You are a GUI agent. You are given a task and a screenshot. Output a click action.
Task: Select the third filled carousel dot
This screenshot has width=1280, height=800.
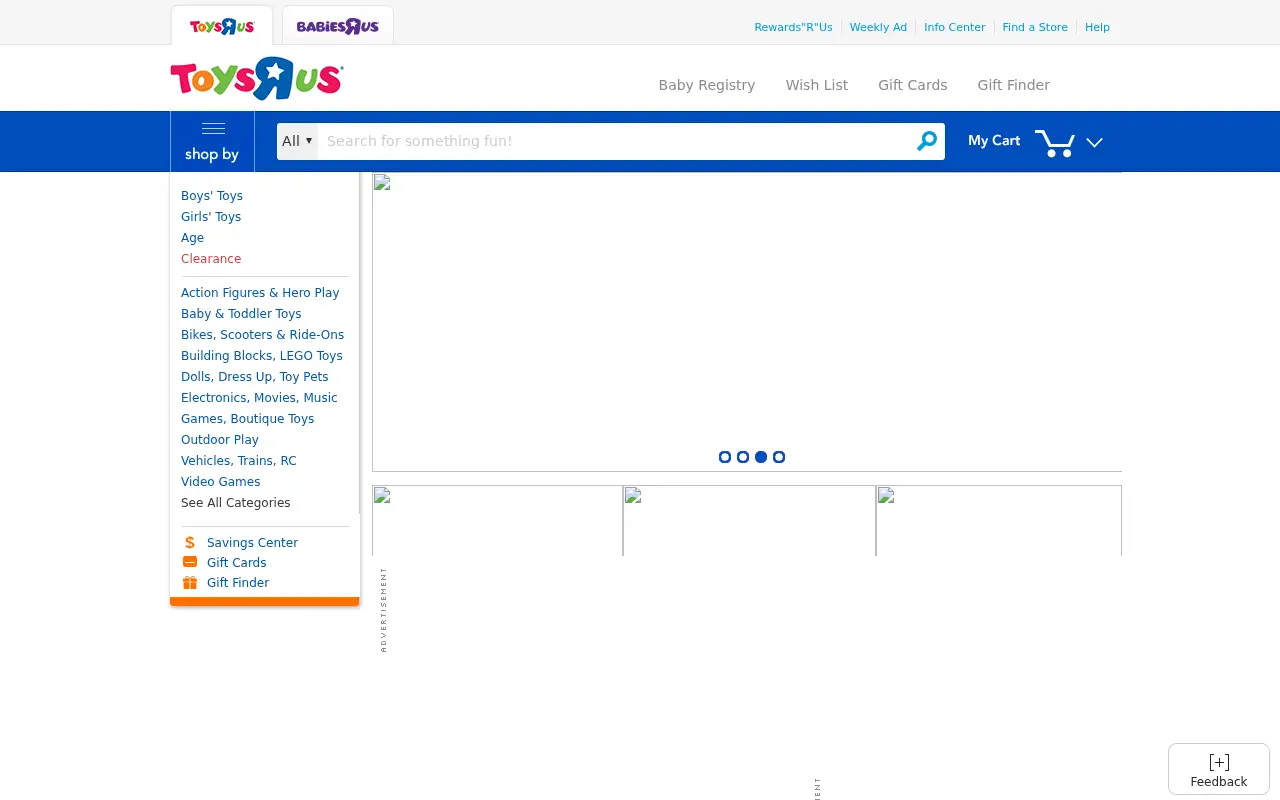[761, 457]
